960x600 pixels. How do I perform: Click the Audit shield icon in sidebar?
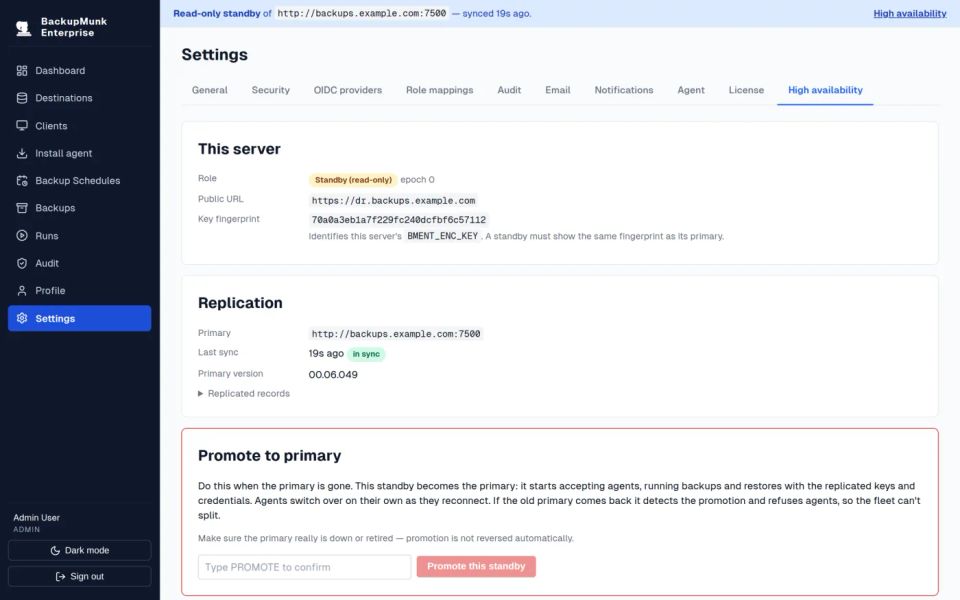pyautogui.click(x=22, y=263)
